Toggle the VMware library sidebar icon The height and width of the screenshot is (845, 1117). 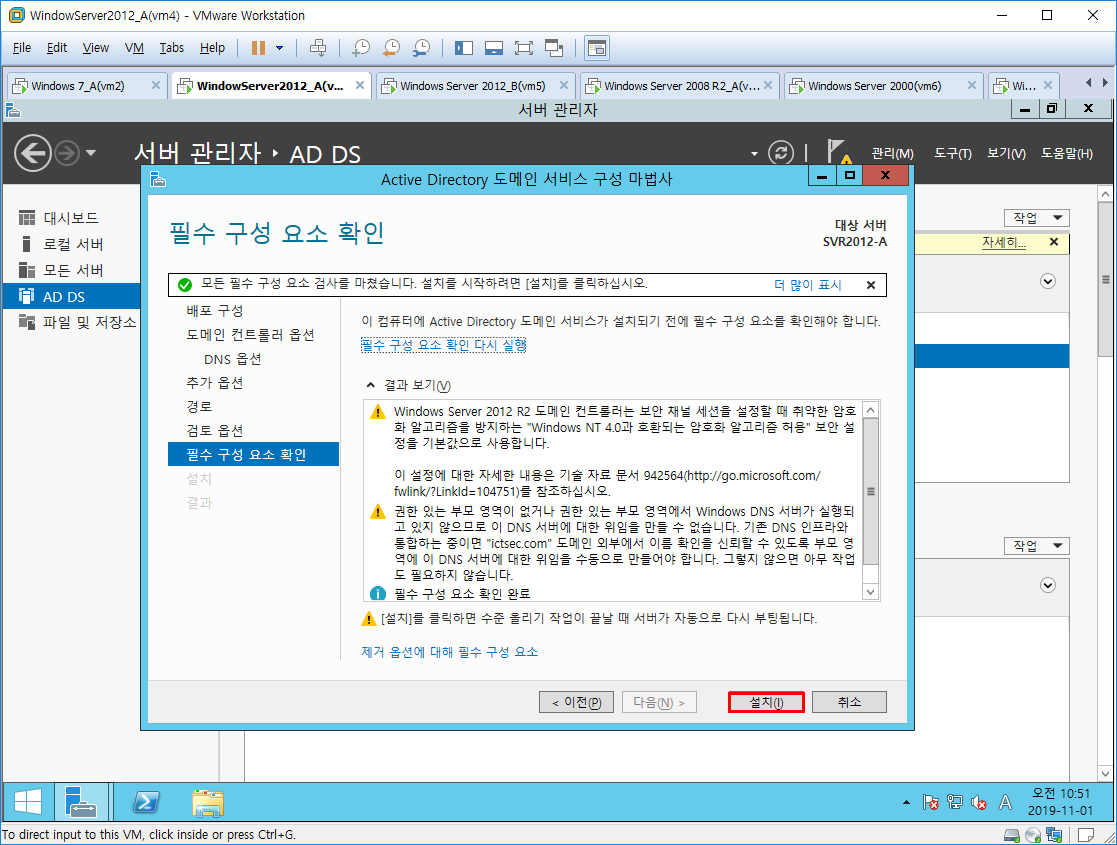tap(464, 48)
